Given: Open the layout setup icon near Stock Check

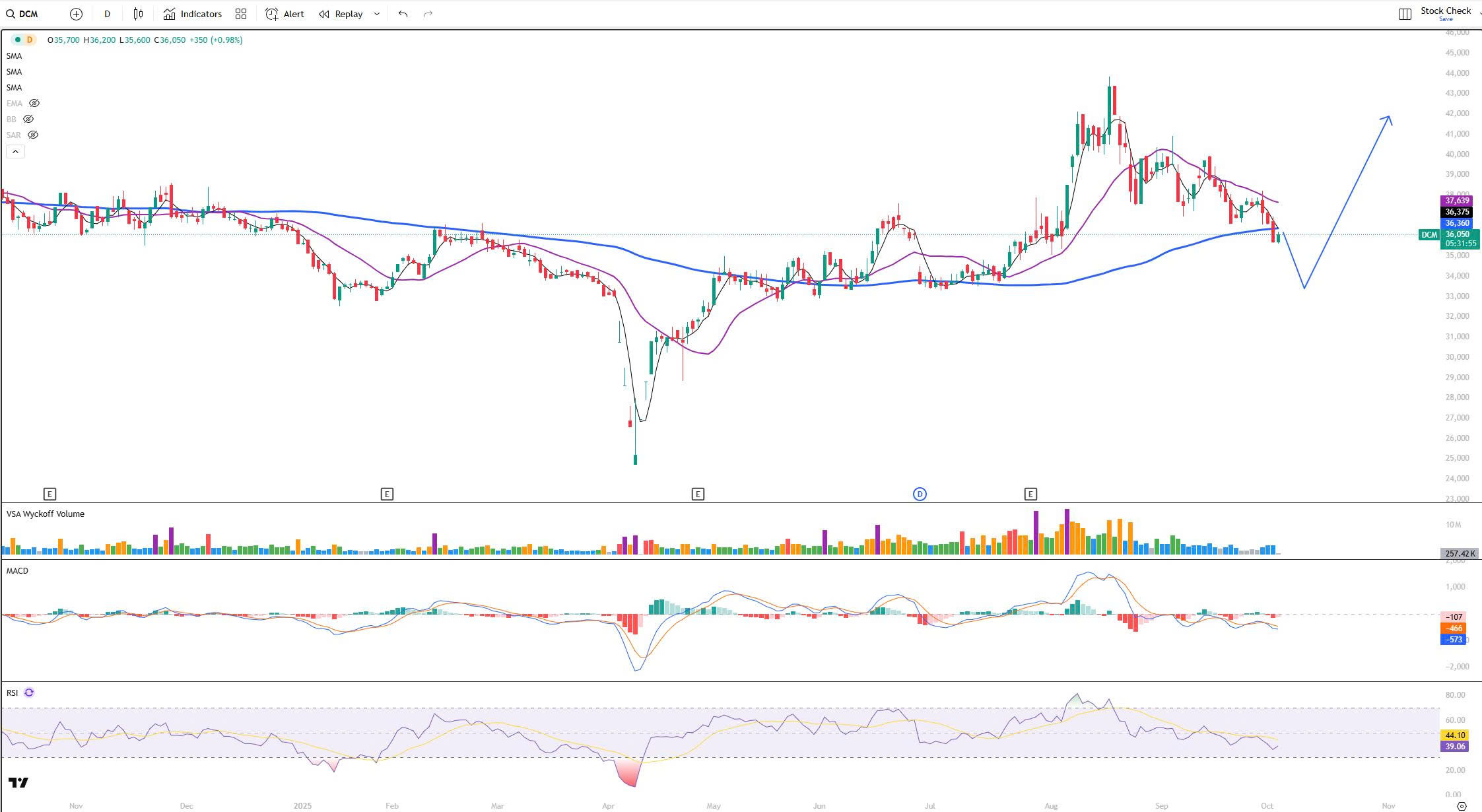Looking at the screenshot, I should [x=1405, y=14].
